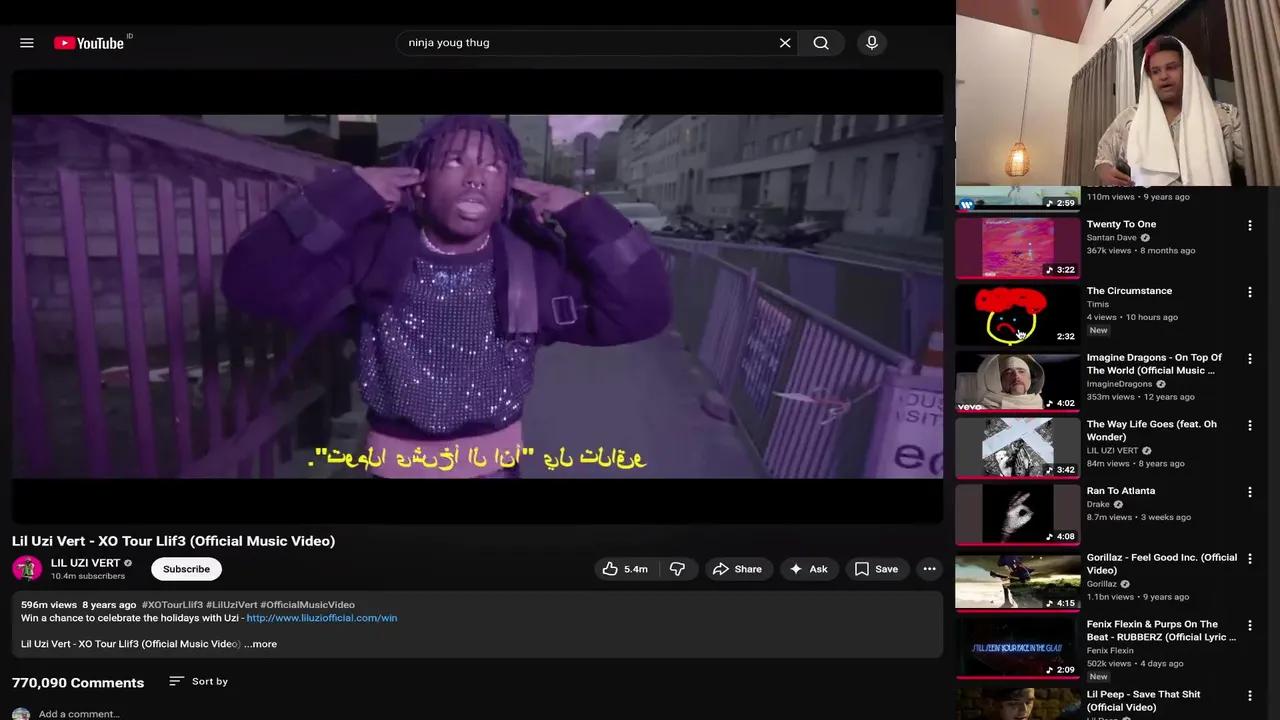This screenshot has height=720, width=1280.
Task: Click the video title 'Lil Uzi Vert - XO Tour Llif3'
Action: point(173,541)
